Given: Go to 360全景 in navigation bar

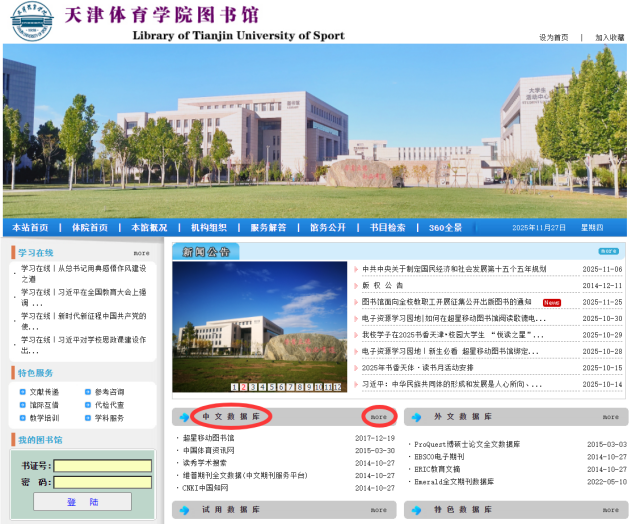Looking at the screenshot, I should pyautogui.click(x=445, y=228).
